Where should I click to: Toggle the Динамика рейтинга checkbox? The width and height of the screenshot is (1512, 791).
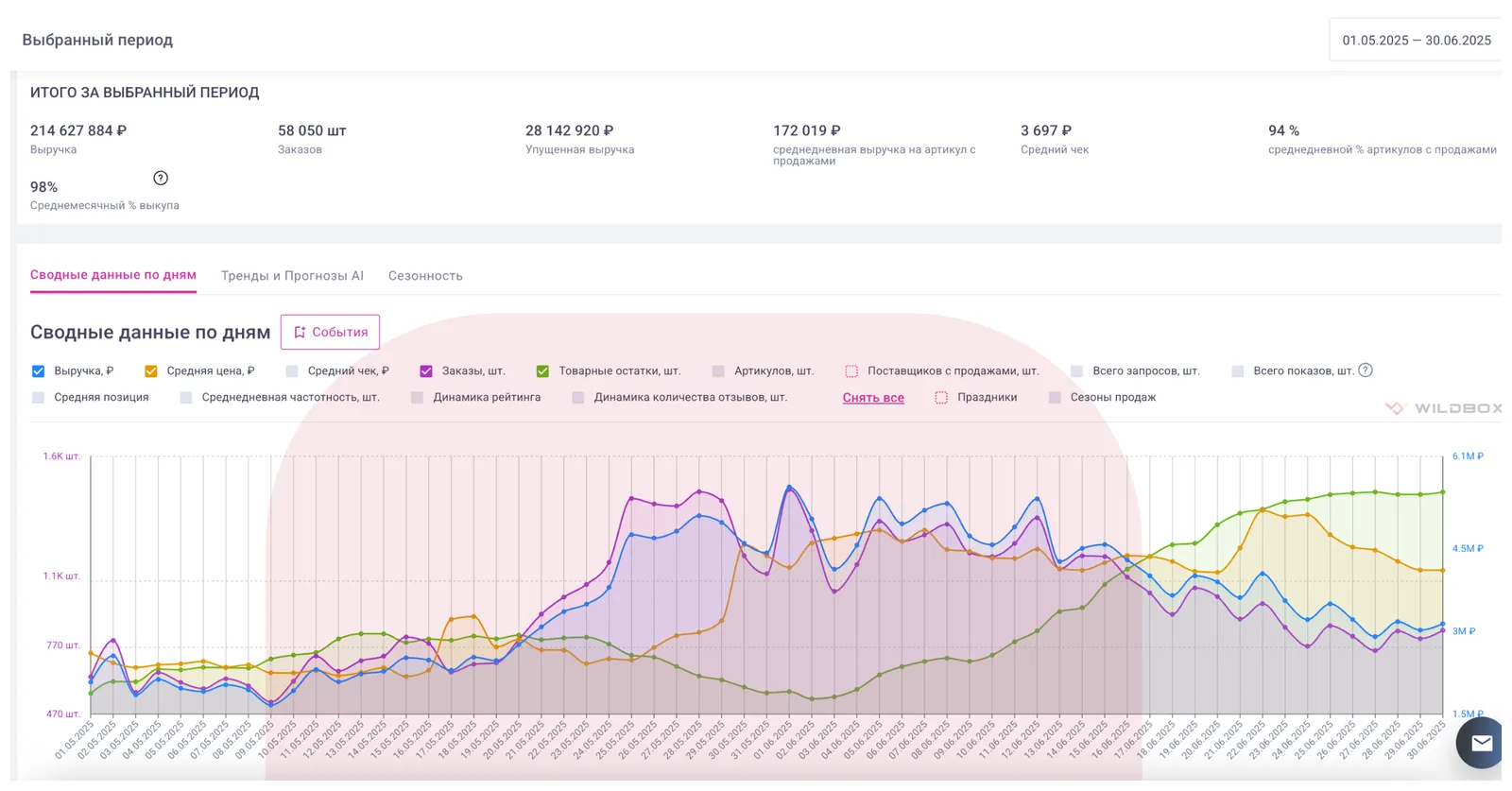[x=417, y=398]
